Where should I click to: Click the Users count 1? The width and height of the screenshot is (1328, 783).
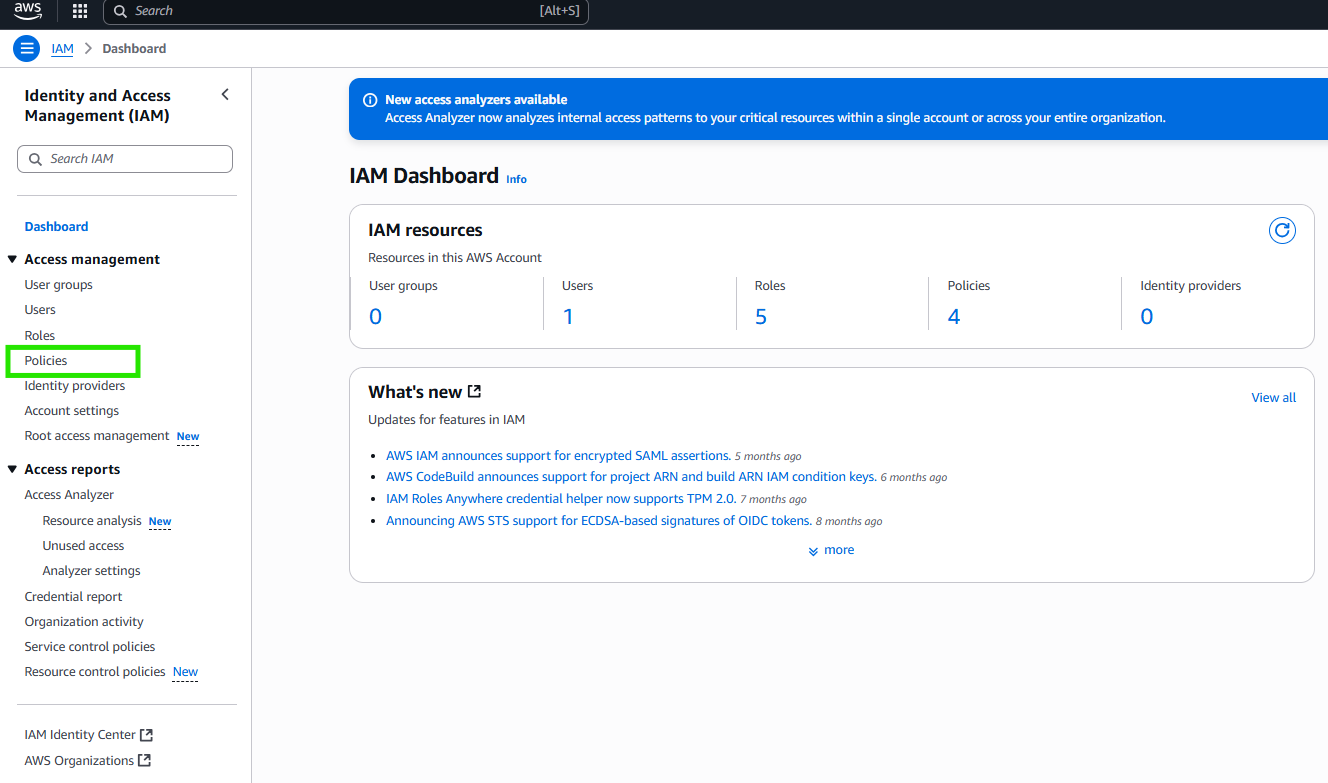pos(568,317)
